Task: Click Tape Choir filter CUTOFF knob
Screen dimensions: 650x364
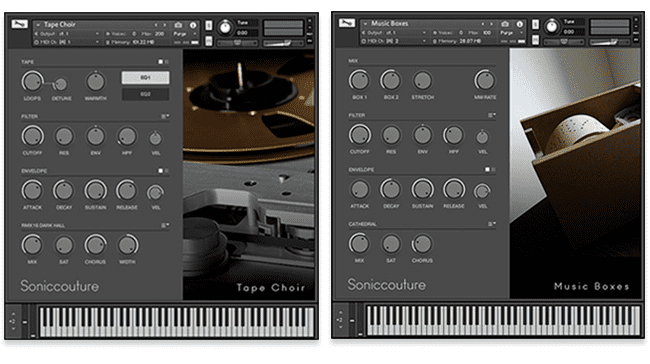Action: (x=32, y=136)
